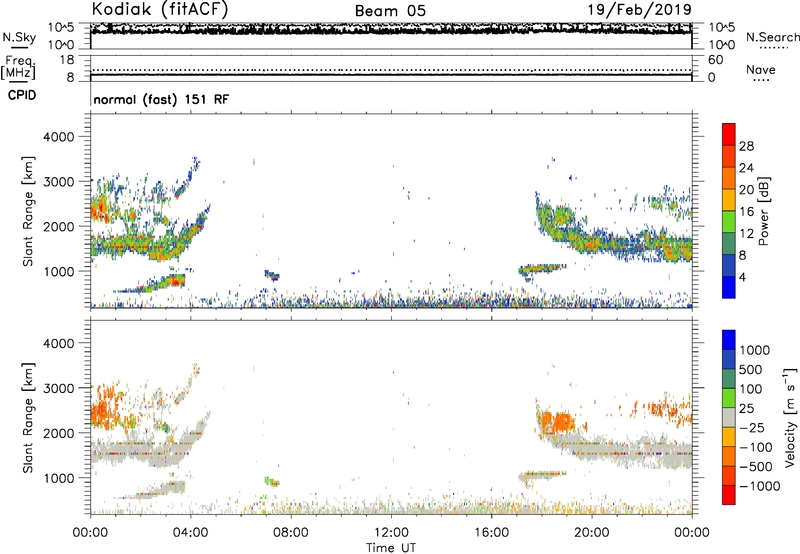Click "Slant Range [km]" label of the power panel
This screenshot has width=800, height=554.
(28, 211)
